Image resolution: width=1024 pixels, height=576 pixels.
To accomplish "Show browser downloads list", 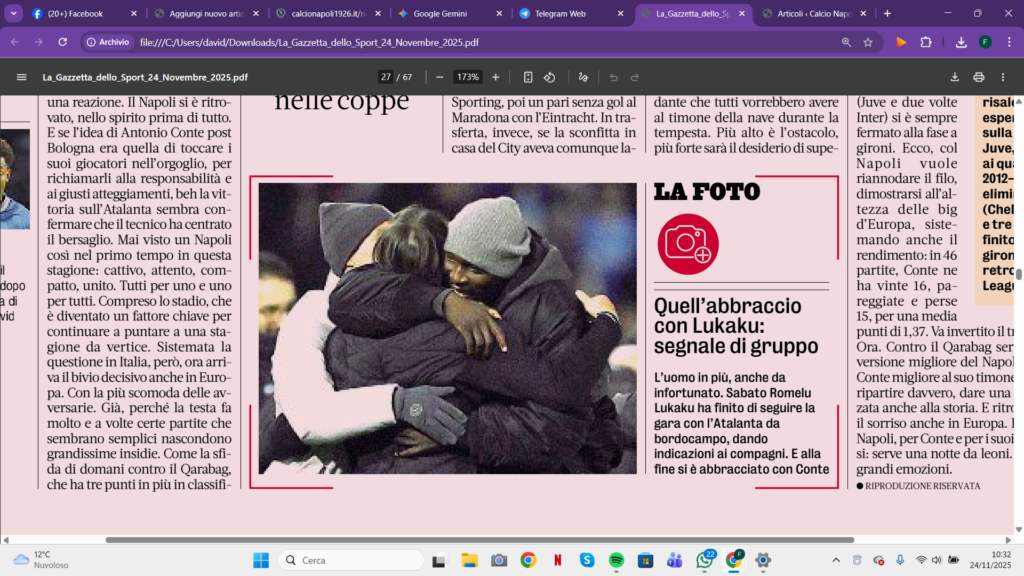I will tap(961, 42).
